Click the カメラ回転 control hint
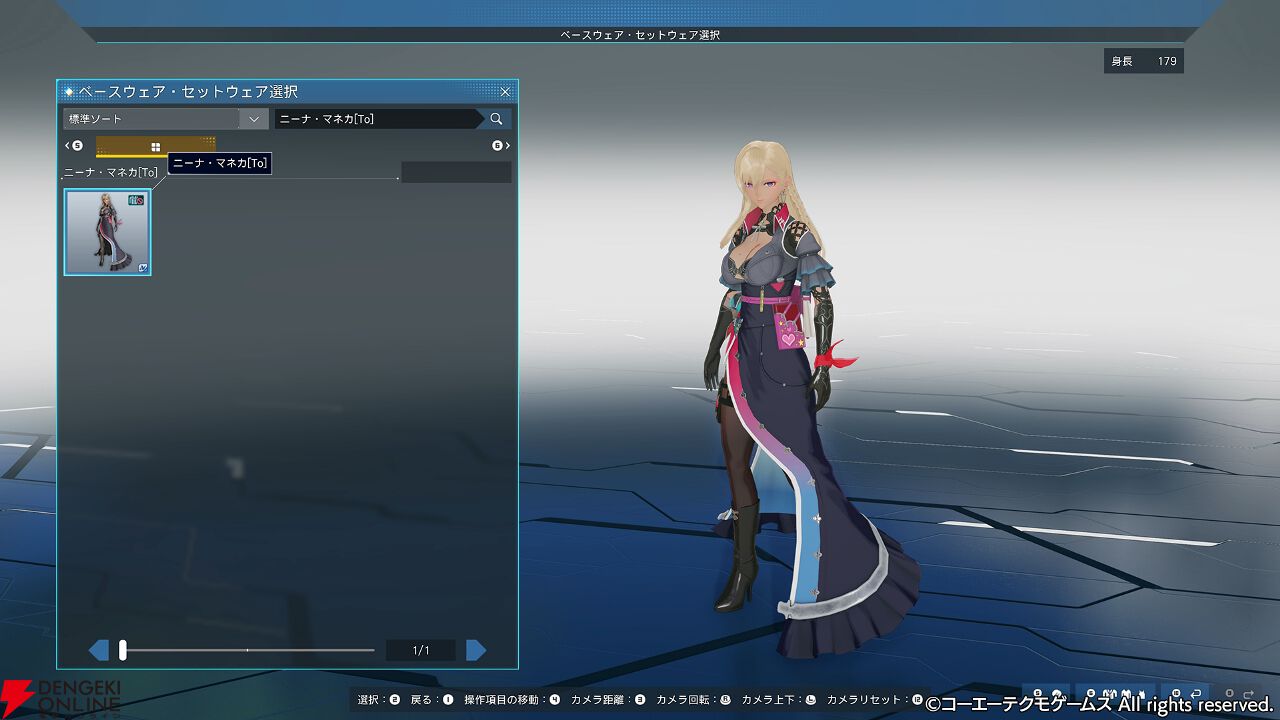 pos(696,700)
